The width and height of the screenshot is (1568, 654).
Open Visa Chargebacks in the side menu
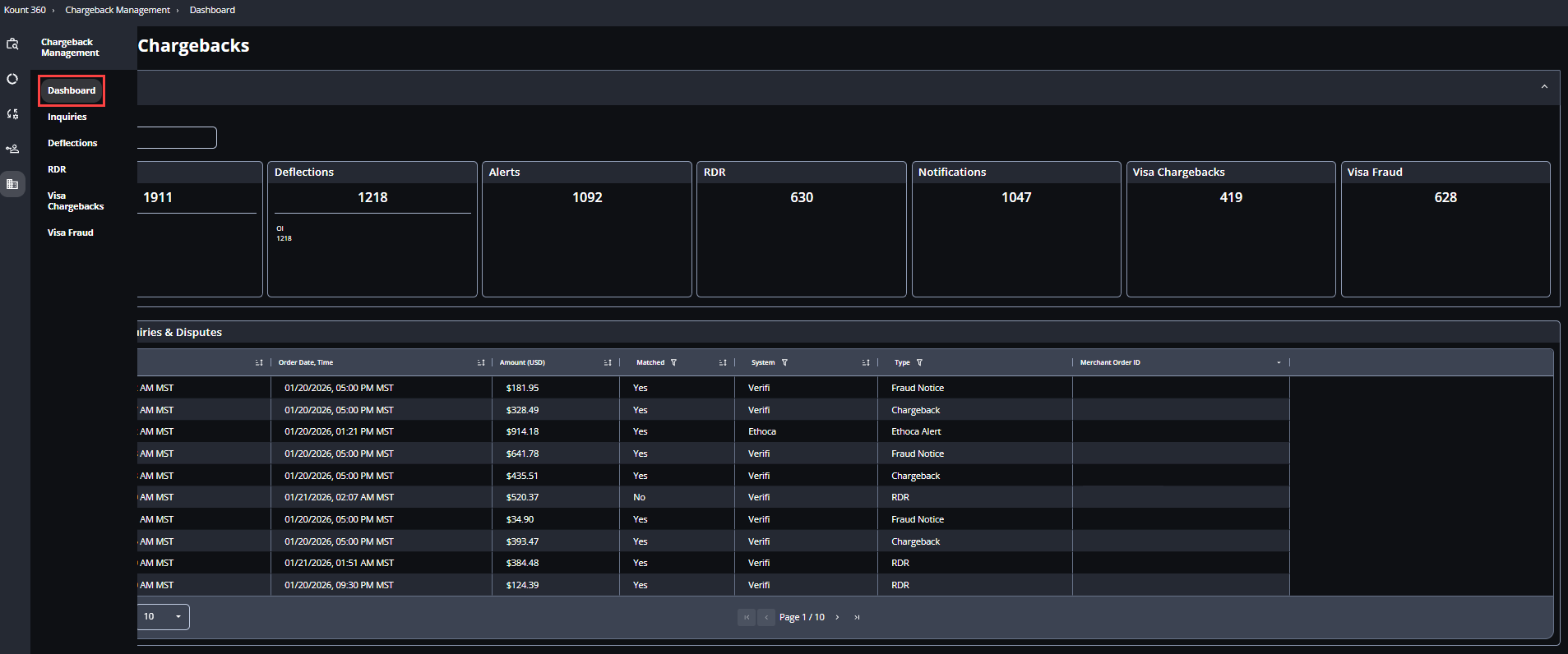point(76,201)
